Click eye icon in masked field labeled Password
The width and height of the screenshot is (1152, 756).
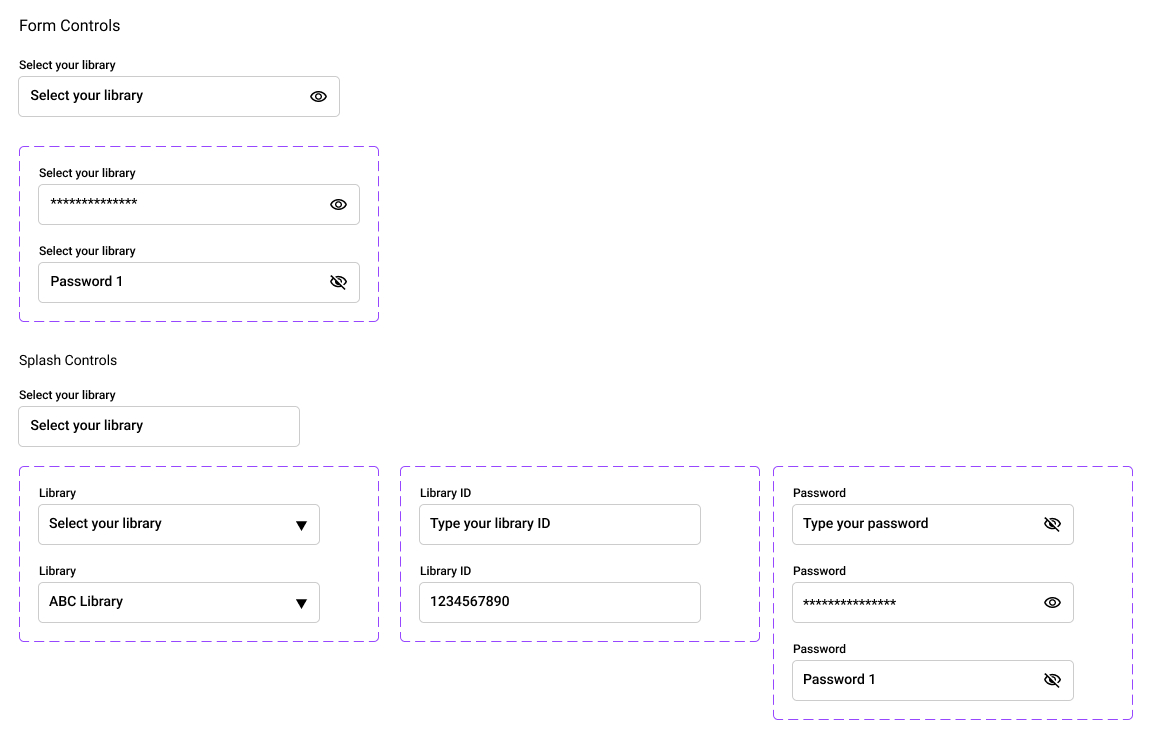[x=1052, y=603]
